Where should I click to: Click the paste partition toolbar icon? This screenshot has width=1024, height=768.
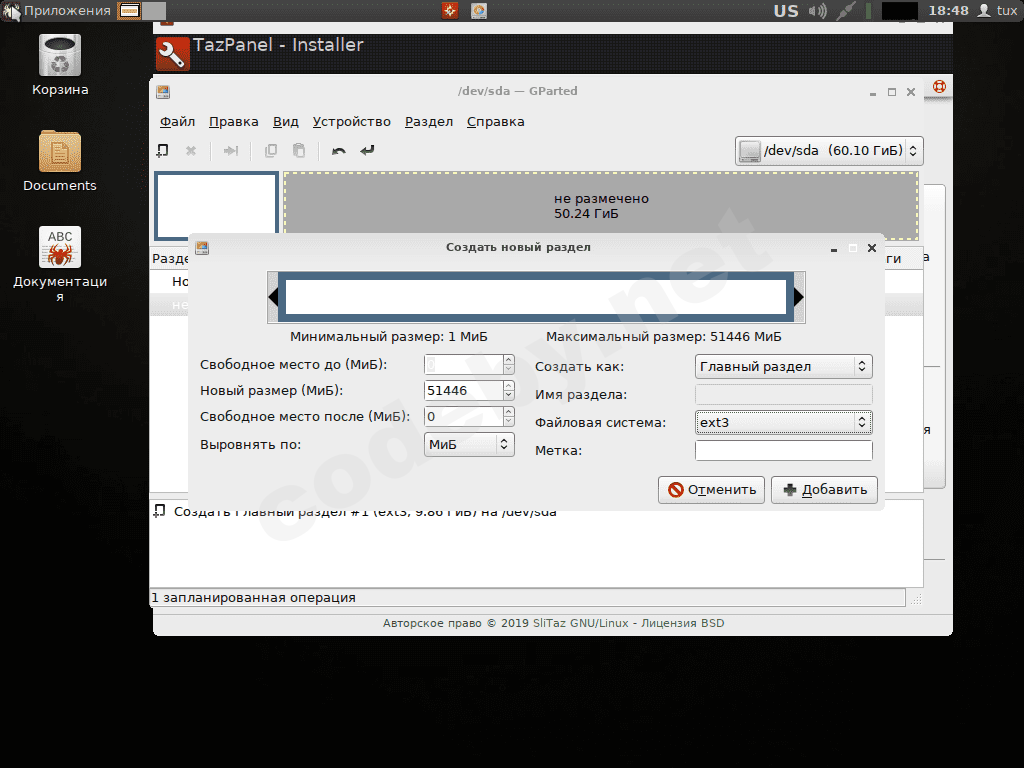(298, 151)
